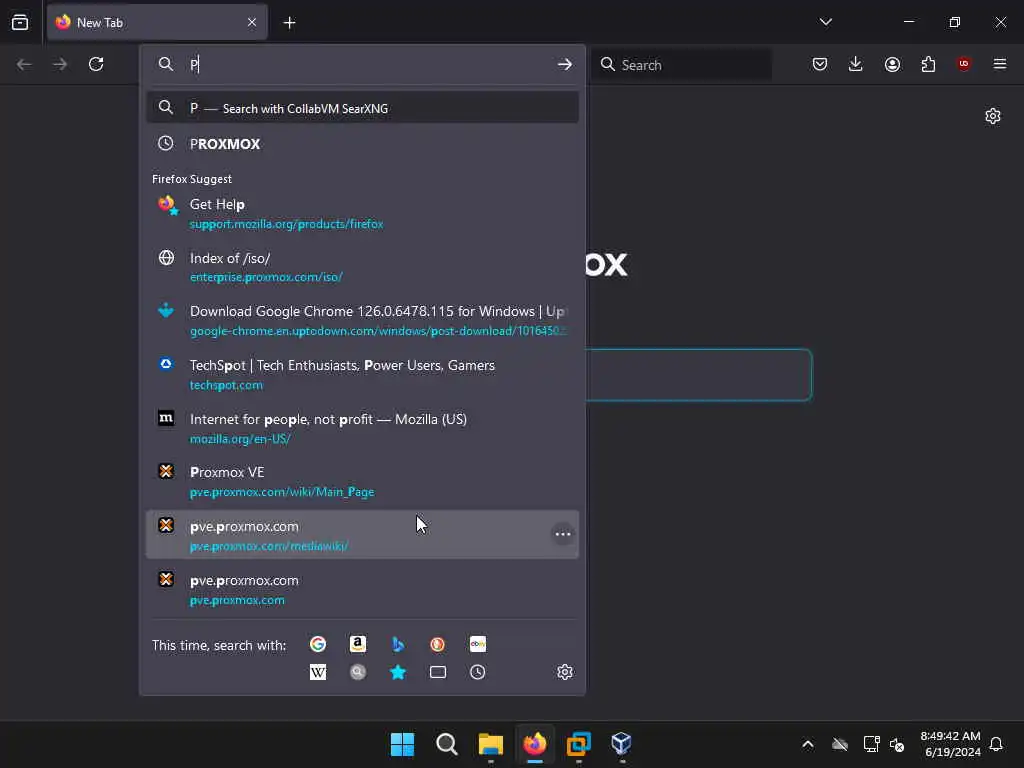Viewport: 1024px width, 768px height.
Task: Click the OneDrive cloud tray icon
Action: pos(840,744)
